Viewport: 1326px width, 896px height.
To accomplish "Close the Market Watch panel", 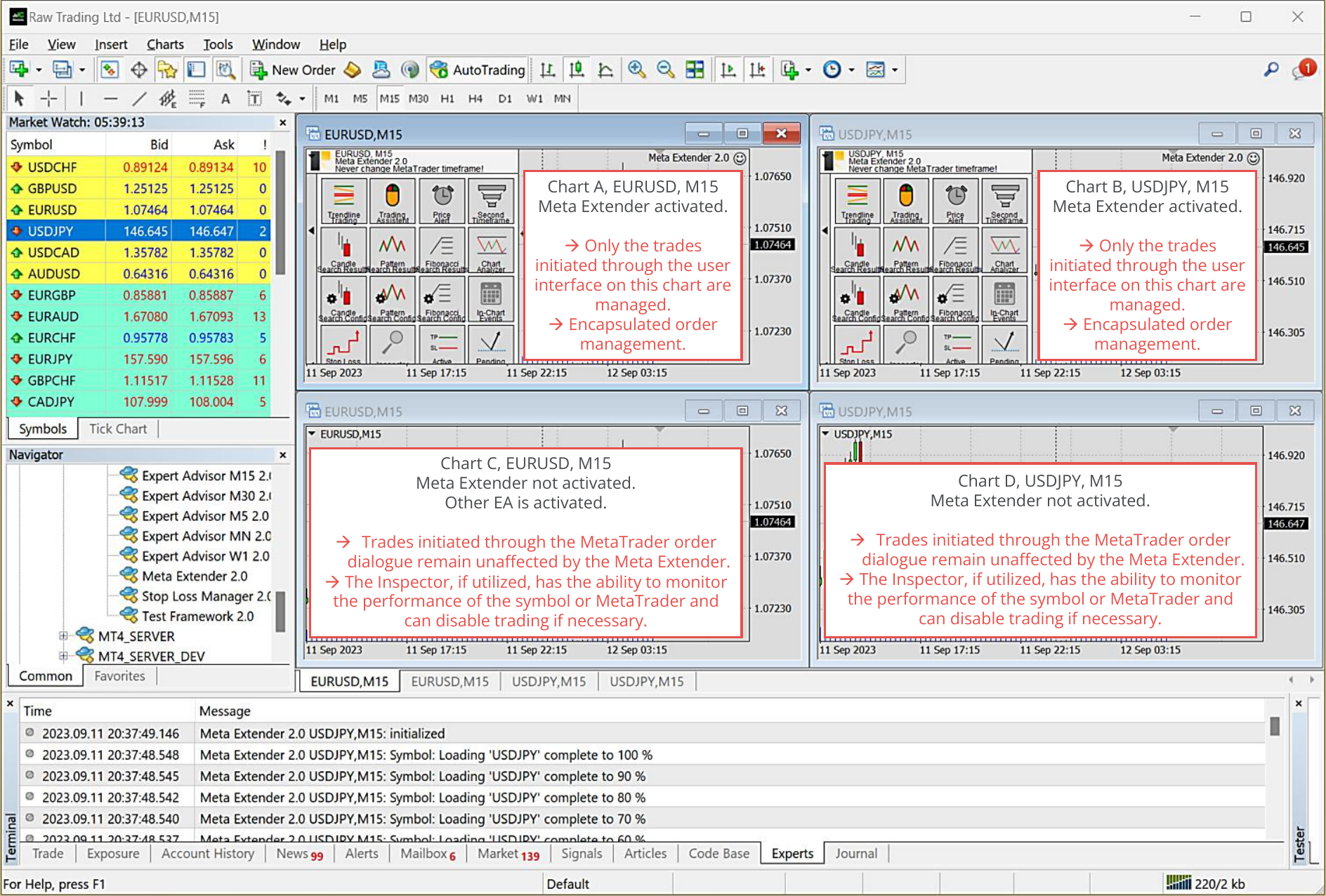I will pos(283,122).
